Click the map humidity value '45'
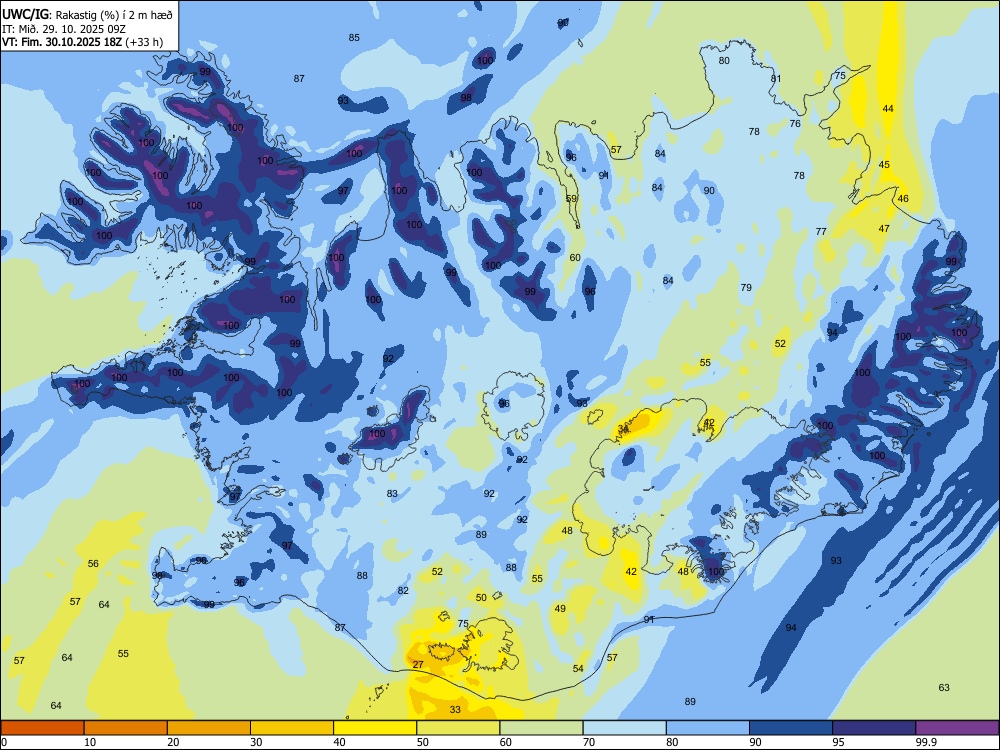Screen dimensions: 1000x750 (884, 165)
